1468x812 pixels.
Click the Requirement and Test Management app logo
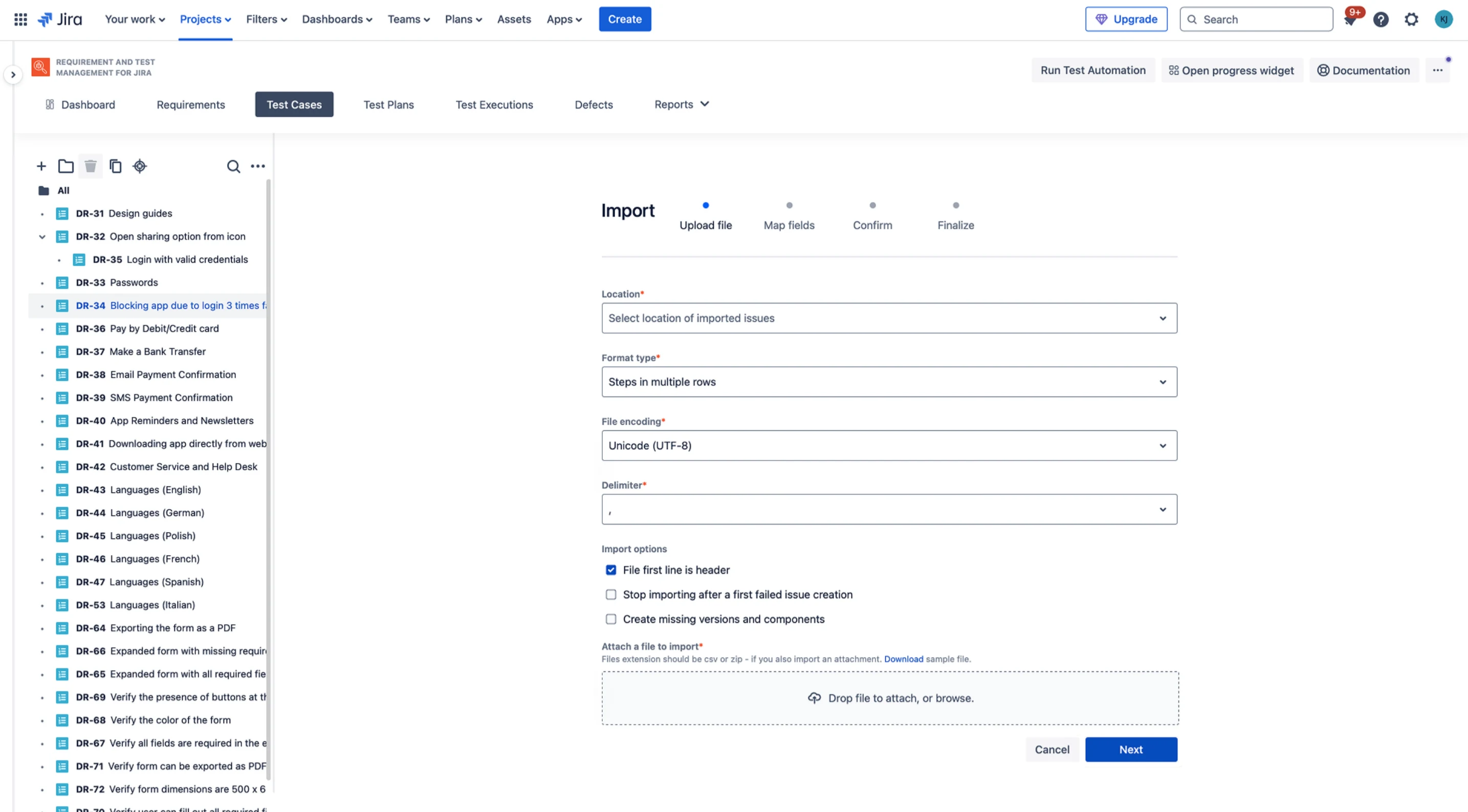[x=40, y=67]
